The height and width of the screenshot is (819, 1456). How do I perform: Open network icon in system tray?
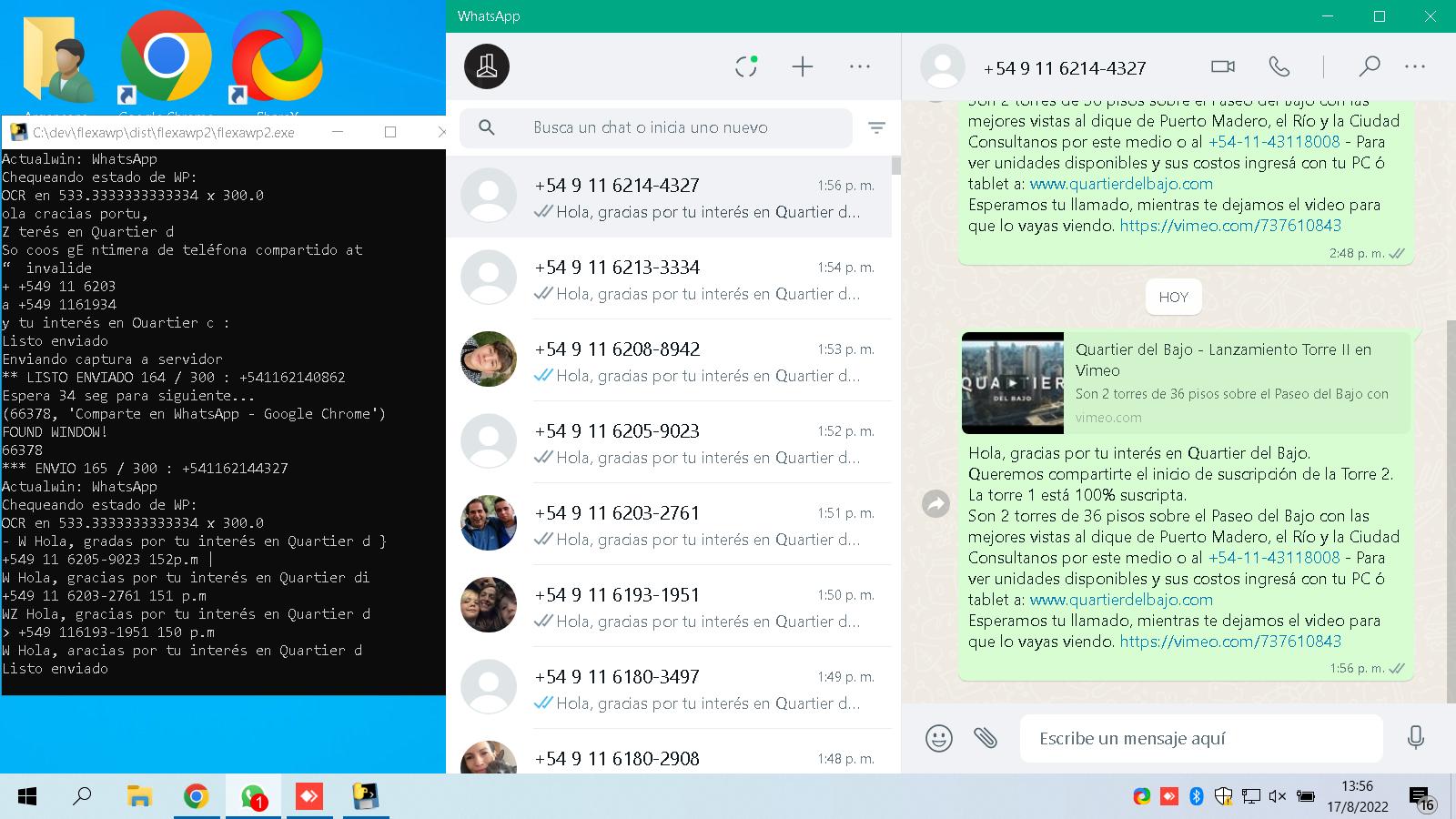1251,797
